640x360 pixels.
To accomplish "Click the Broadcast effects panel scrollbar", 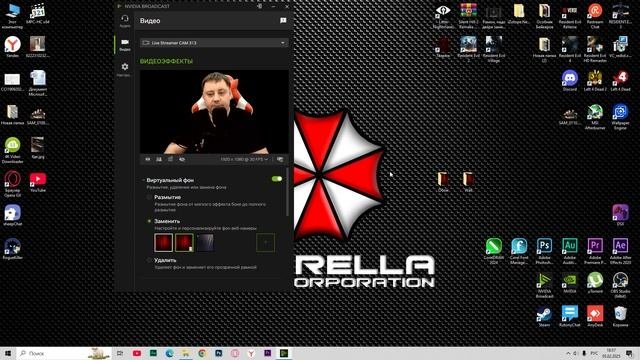I will 287,192.
